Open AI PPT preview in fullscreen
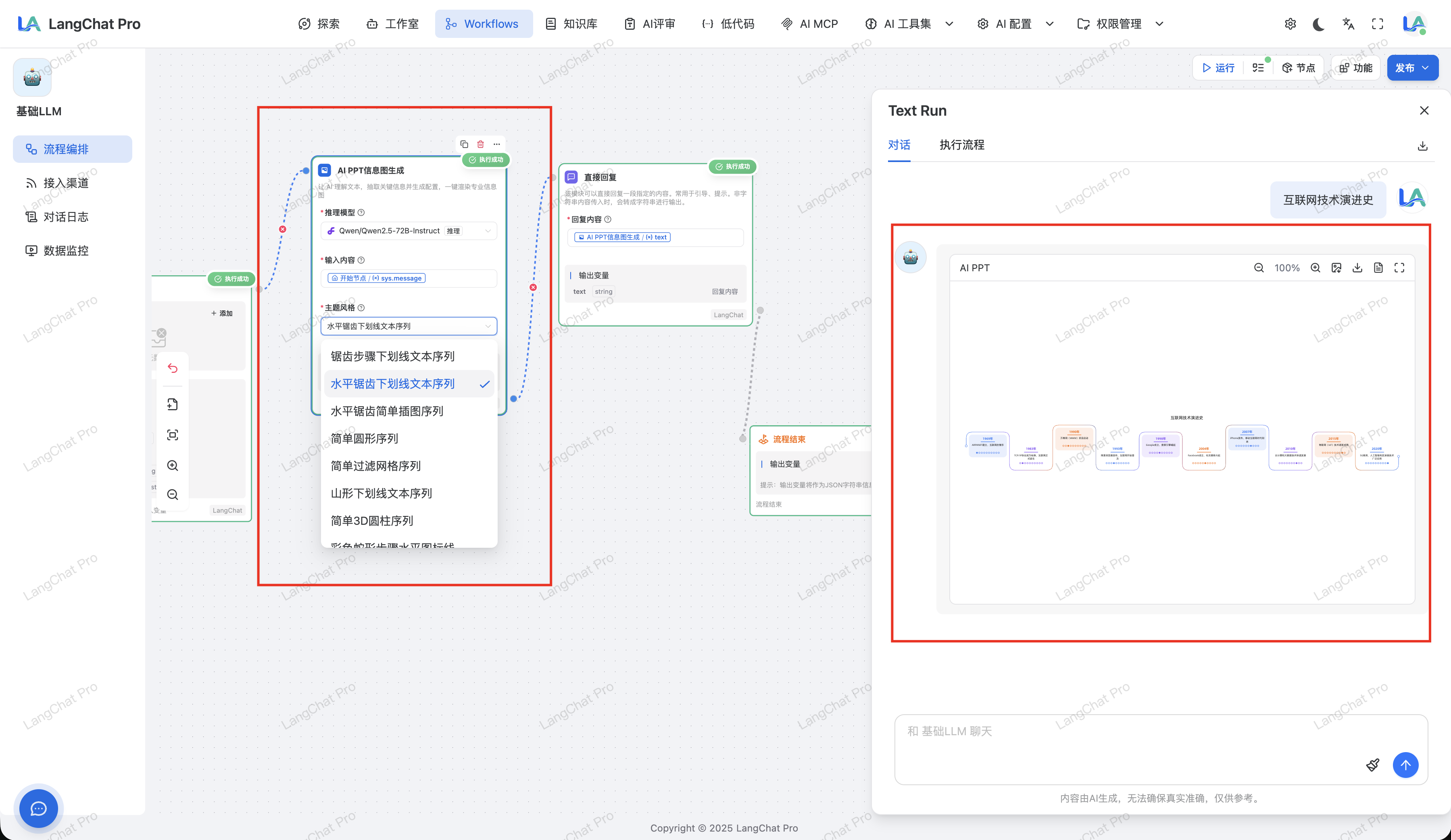1451x840 pixels. pyautogui.click(x=1399, y=268)
